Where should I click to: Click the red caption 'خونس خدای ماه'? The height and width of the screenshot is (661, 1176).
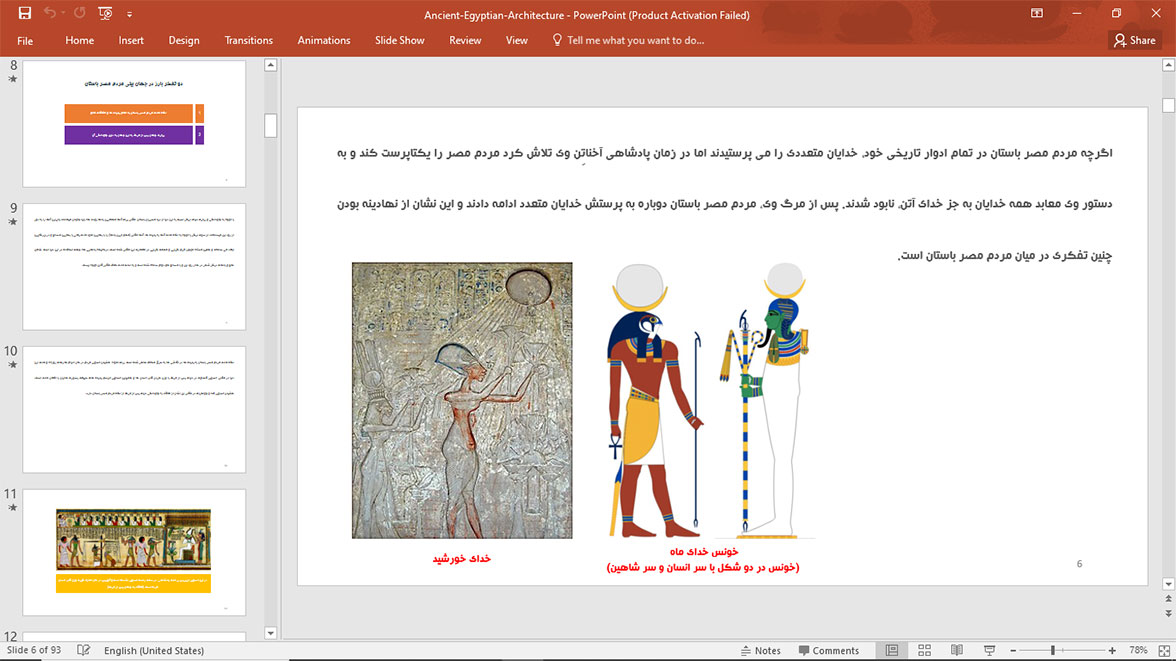[704, 551]
